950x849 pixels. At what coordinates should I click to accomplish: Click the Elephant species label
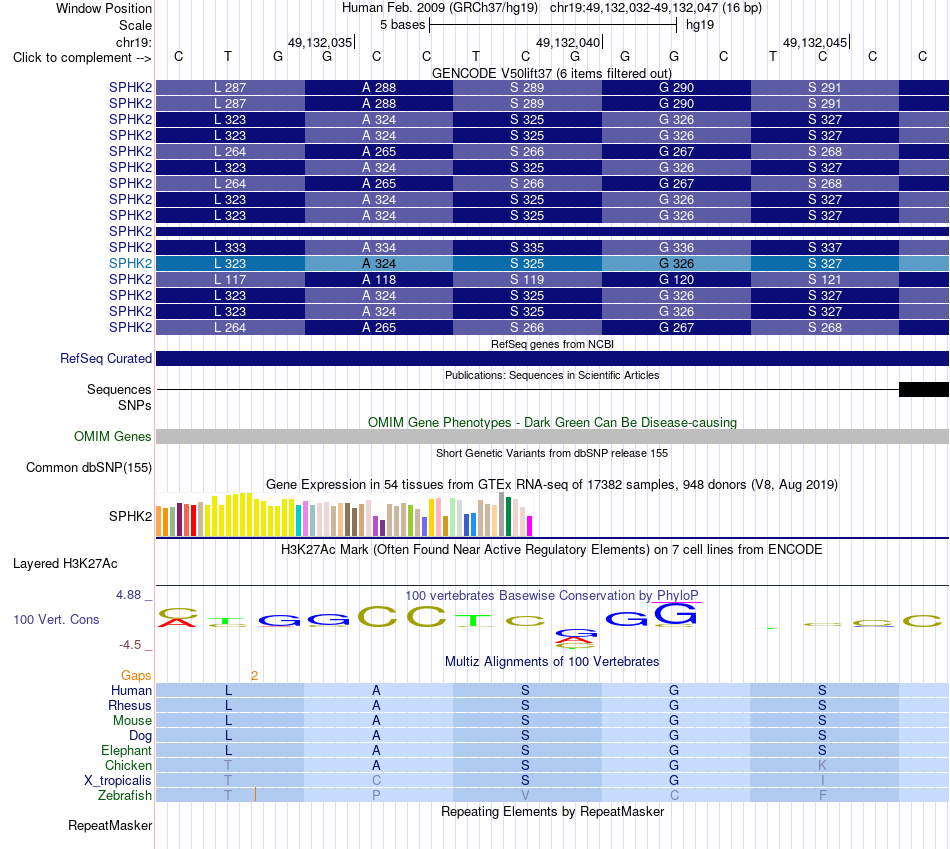(x=126, y=751)
